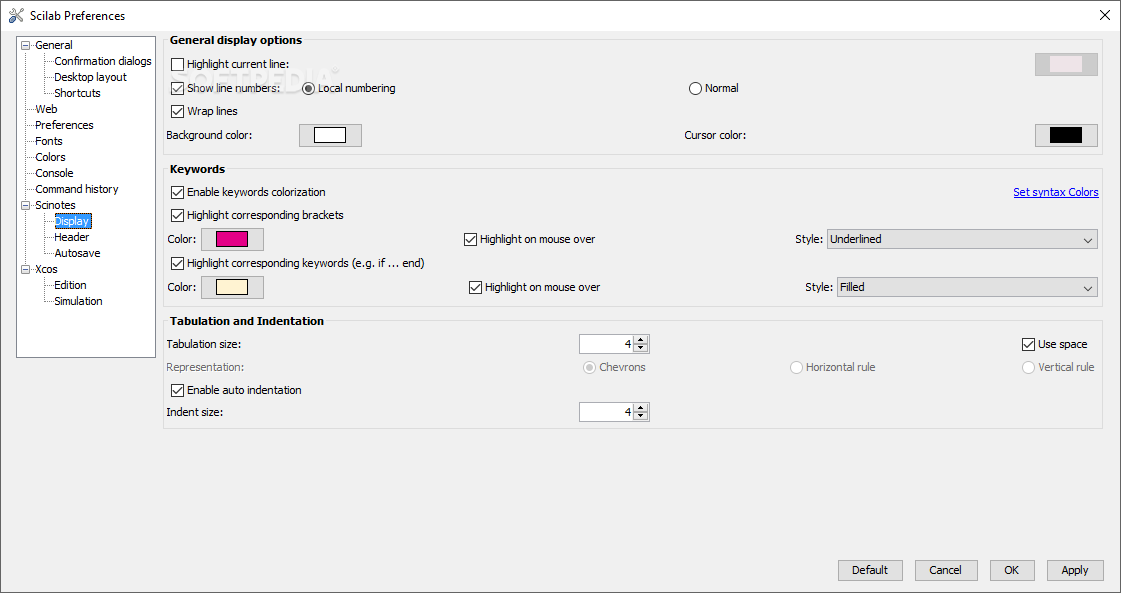1121x593 pixels.
Task: Decrease Tabulation size with down arrow
Action: [x=641, y=348]
